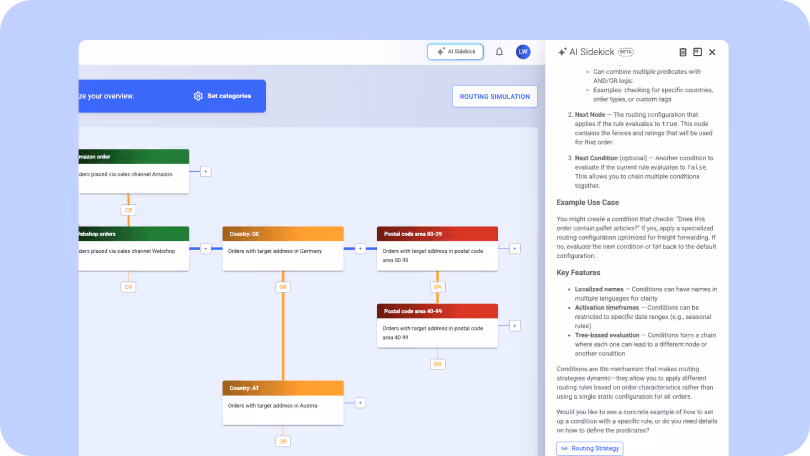Image resolution: width=810 pixels, height=456 pixels.
Task: Open the LW user avatar menu
Action: 523,52
